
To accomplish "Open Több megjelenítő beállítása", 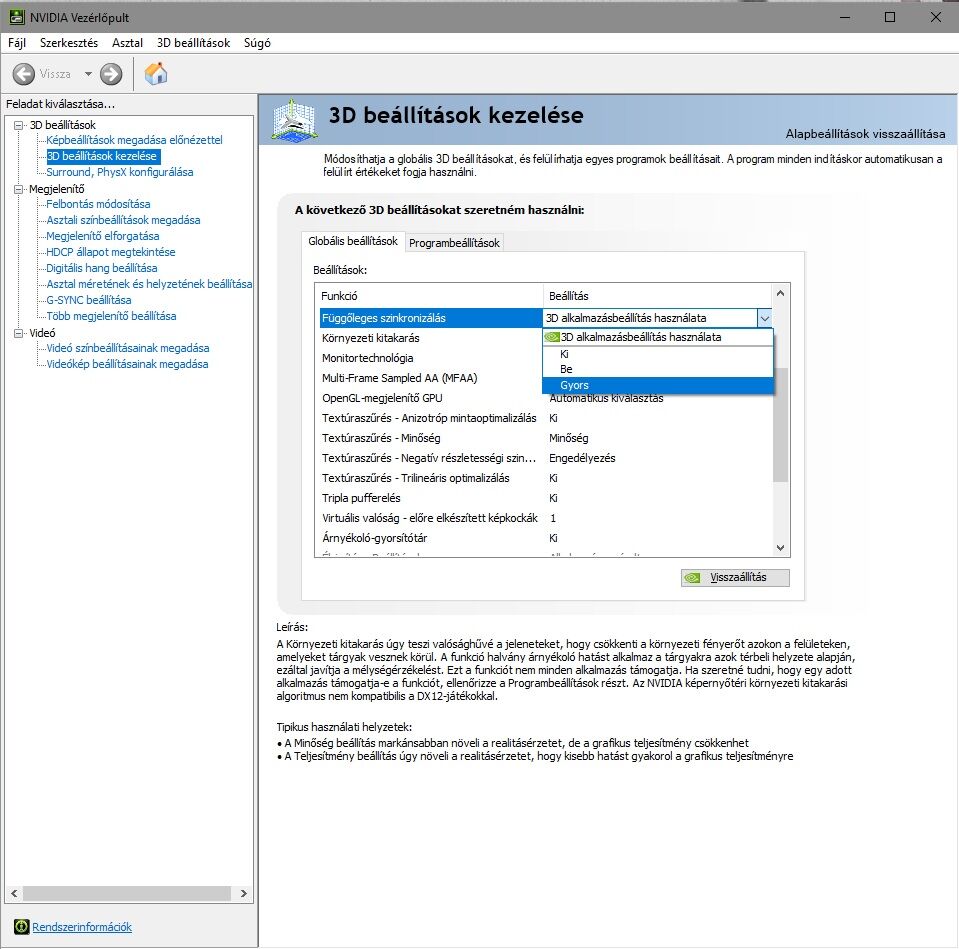I will pyautogui.click(x=111, y=316).
